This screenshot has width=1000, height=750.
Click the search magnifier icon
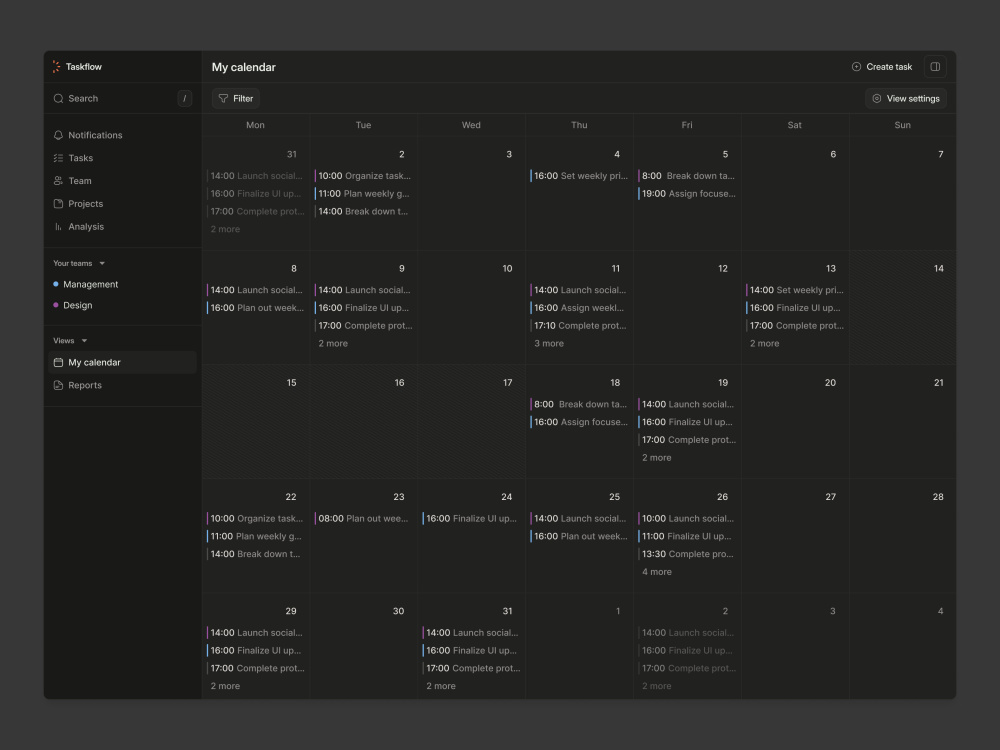pyautogui.click(x=58, y=98)
